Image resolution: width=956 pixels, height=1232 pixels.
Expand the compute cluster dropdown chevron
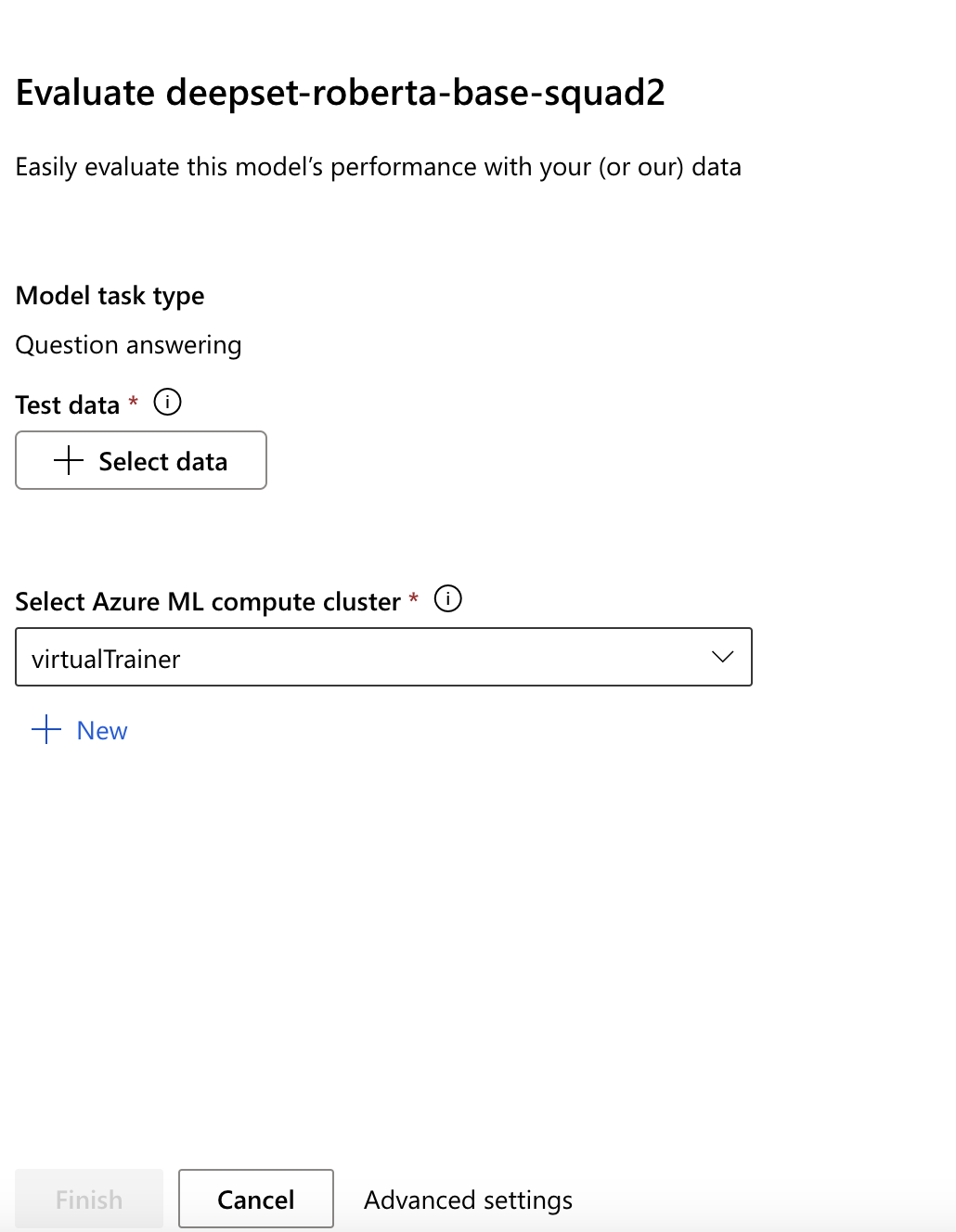point(722,657)
